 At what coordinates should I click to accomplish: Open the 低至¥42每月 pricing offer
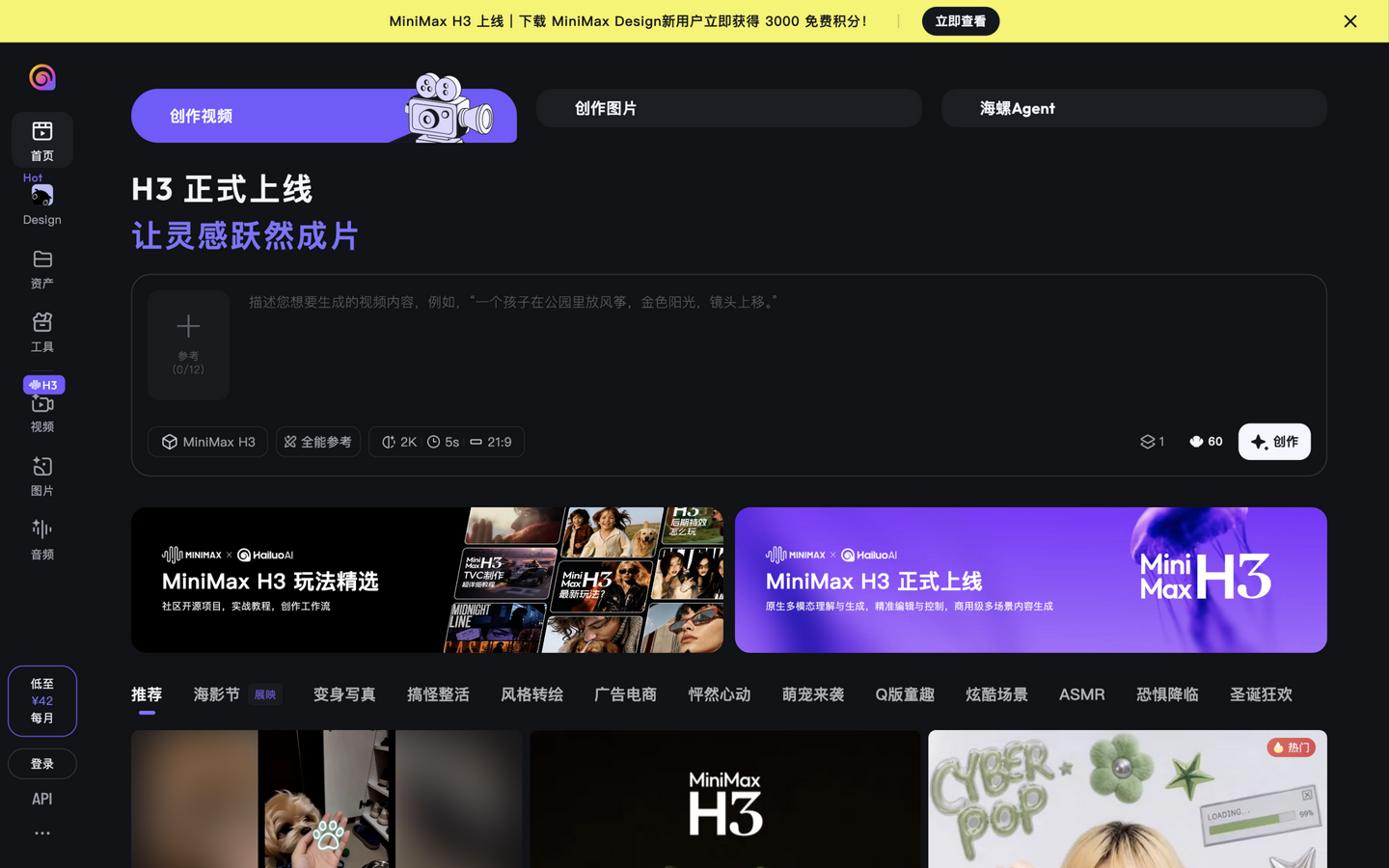(42, 701)
